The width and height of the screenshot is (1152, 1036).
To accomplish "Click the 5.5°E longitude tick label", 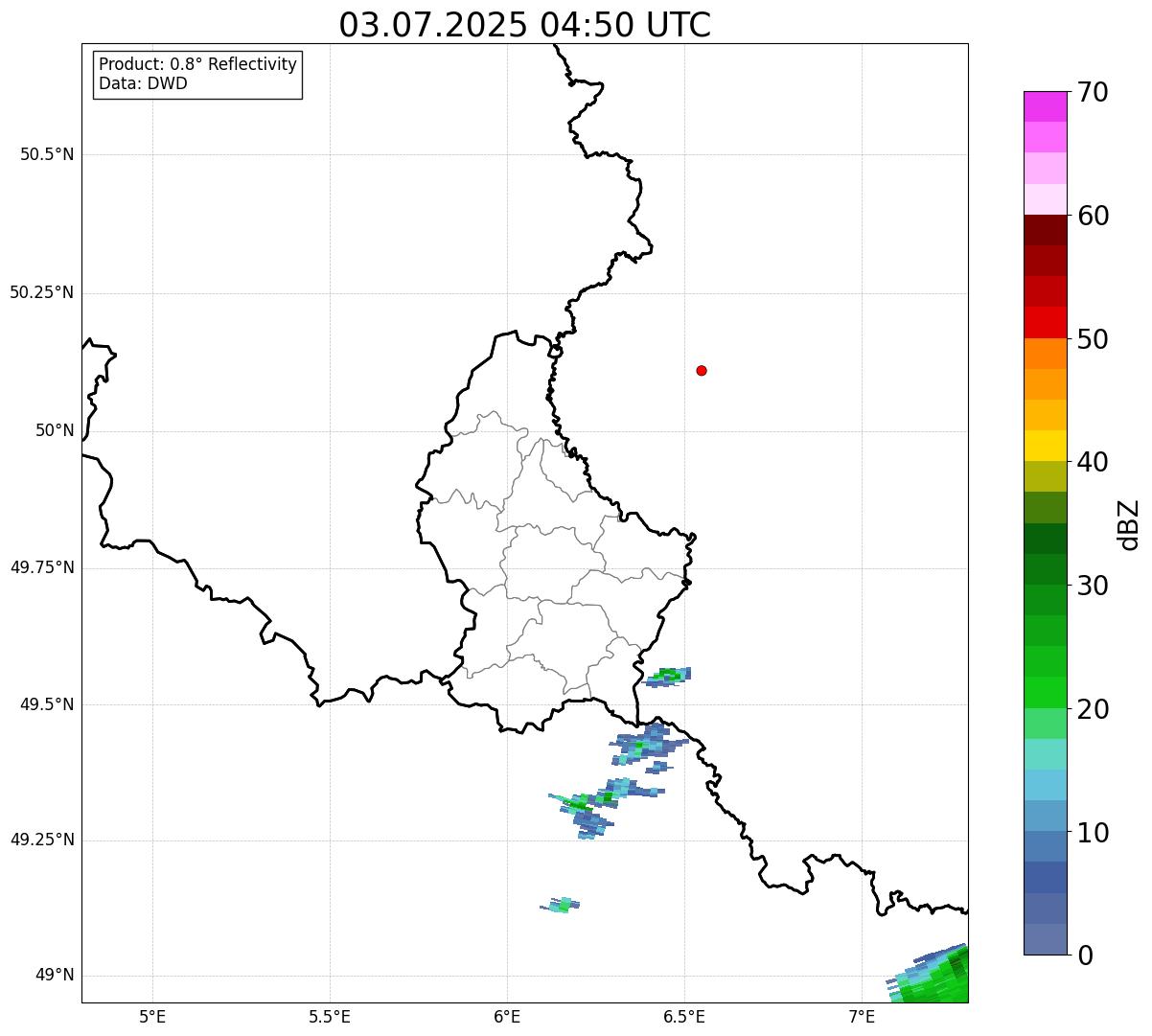I will coord(330,1017).
